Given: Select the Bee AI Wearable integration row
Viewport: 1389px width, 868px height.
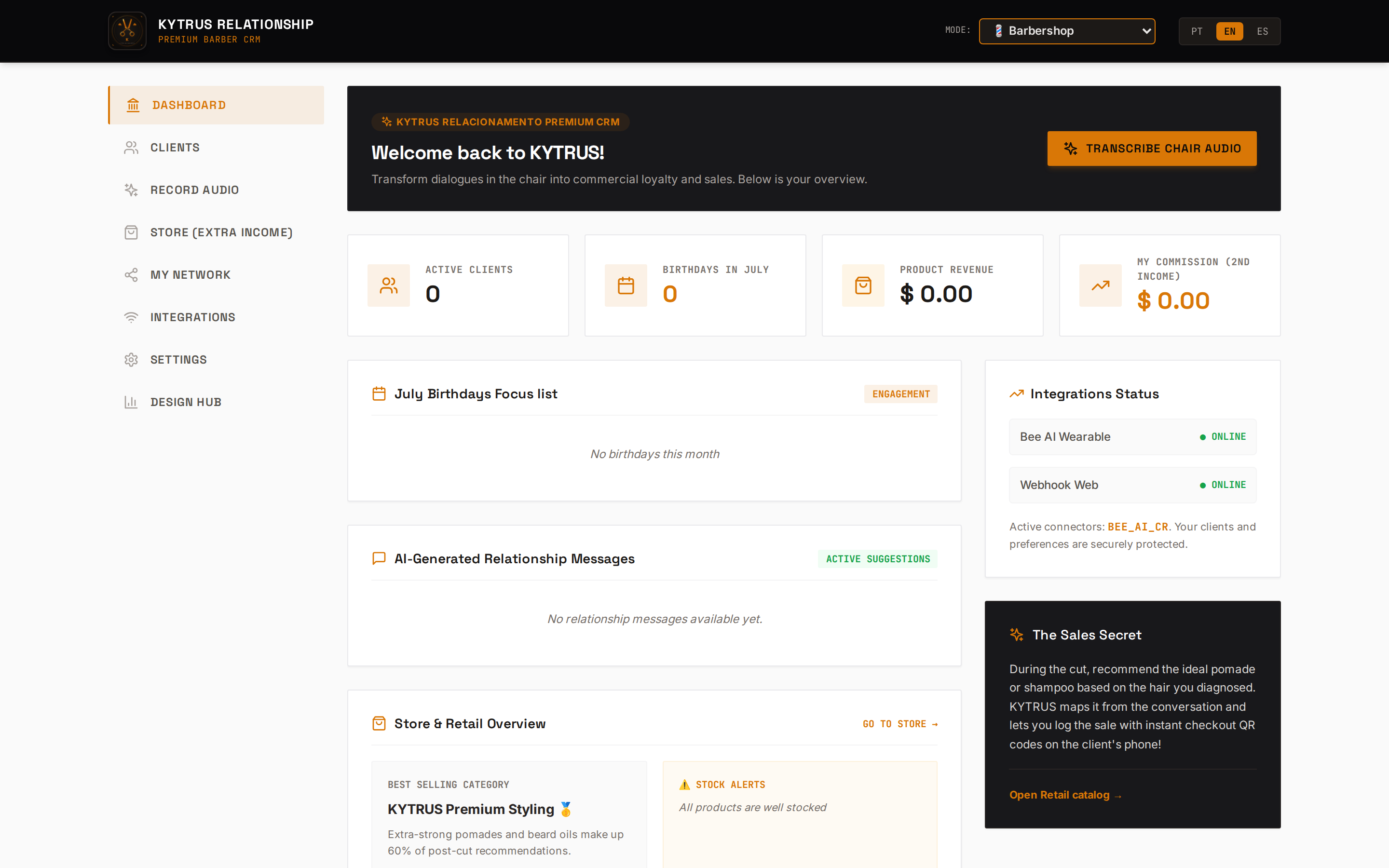Looking at the screenshot, I should 1132,437.
